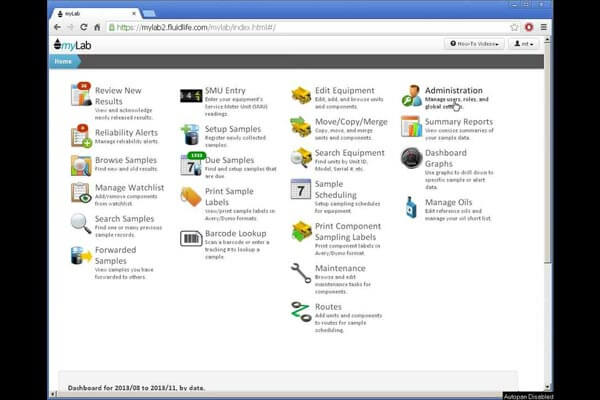Click the Dashboard Graphs gauge icon
The height and width of the screenshot is (400, 600).
tap(411, 158)
